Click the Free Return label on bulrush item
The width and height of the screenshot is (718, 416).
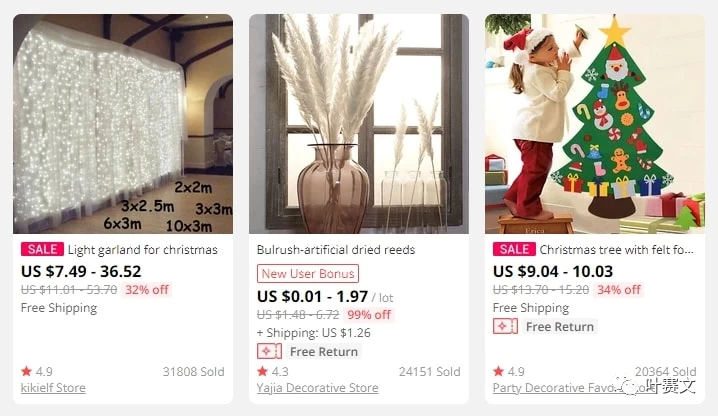pyautogui.click(x=324, y=351)
